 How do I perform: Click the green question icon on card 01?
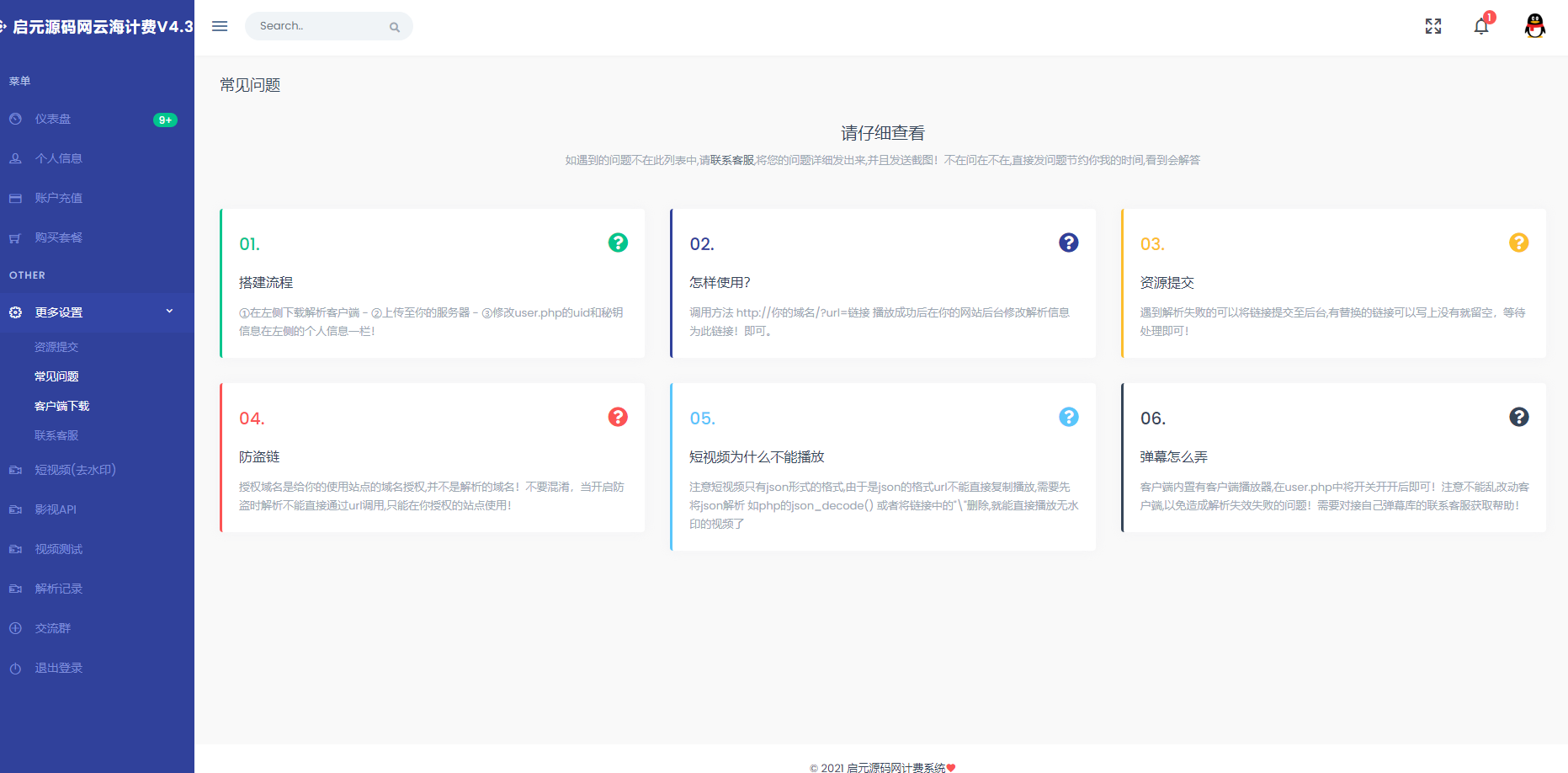pyautogui.click(x=618, y=243)
